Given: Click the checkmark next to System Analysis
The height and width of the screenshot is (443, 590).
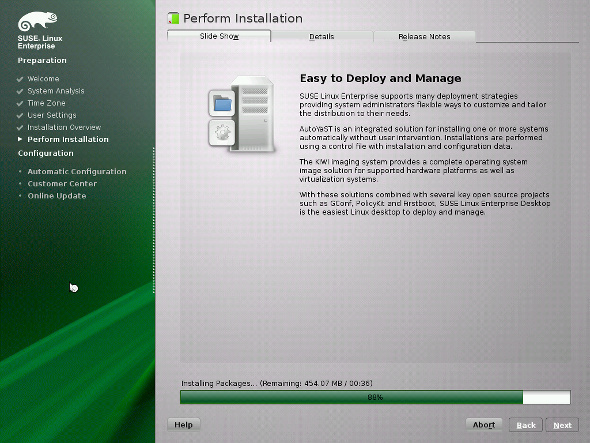Looking at the screenshot, I should point(20,91).
